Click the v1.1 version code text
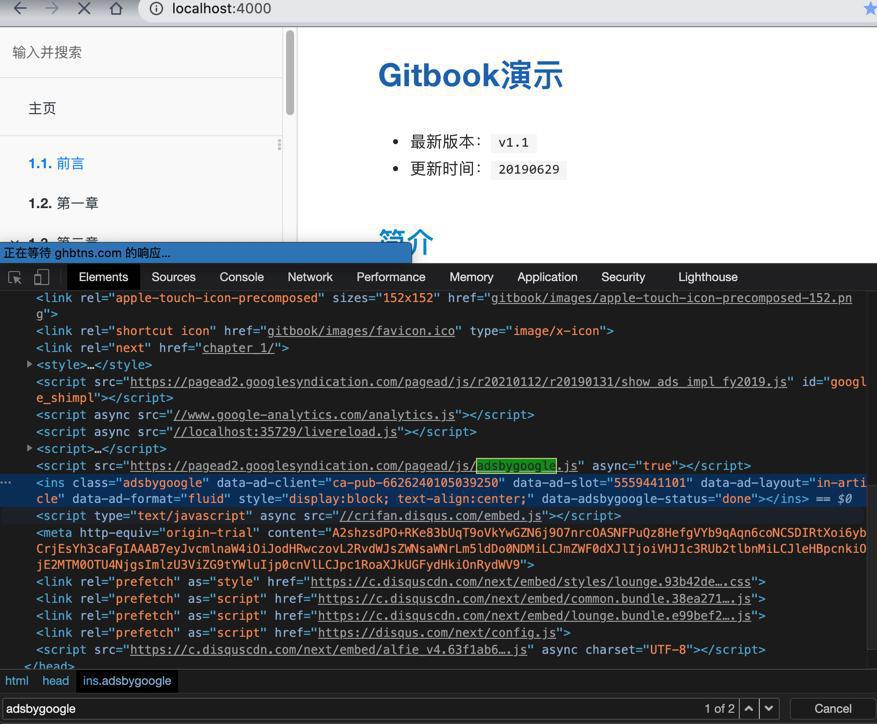This screenshot has height=724, width=877. (x=513, y=143)
